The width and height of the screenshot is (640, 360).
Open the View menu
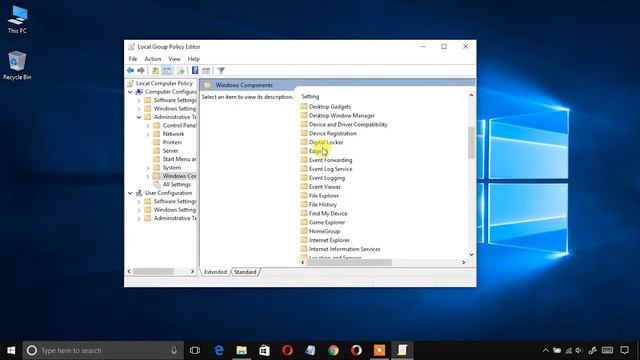174,59
